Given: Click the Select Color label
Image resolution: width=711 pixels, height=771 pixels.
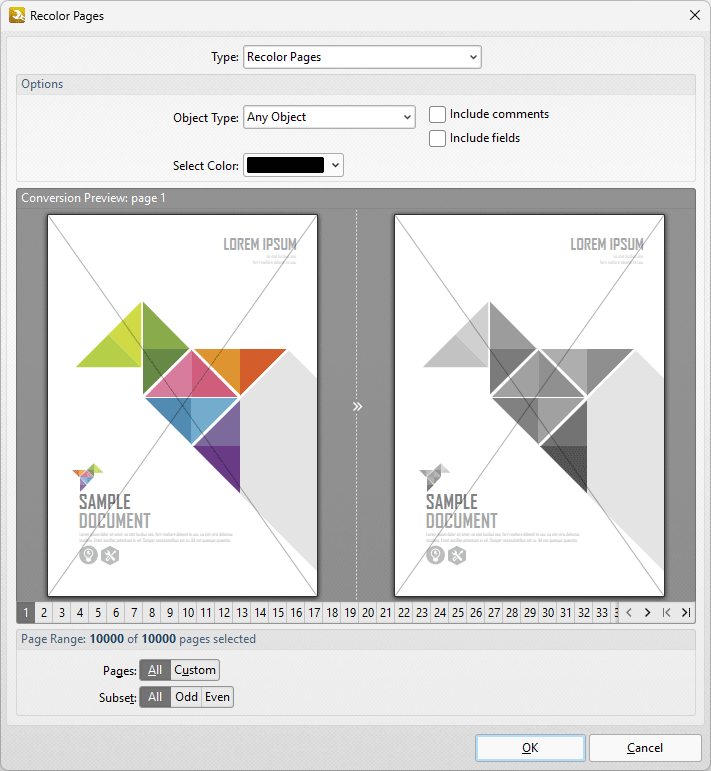Looking at the screenshot, I should point(206,166).
